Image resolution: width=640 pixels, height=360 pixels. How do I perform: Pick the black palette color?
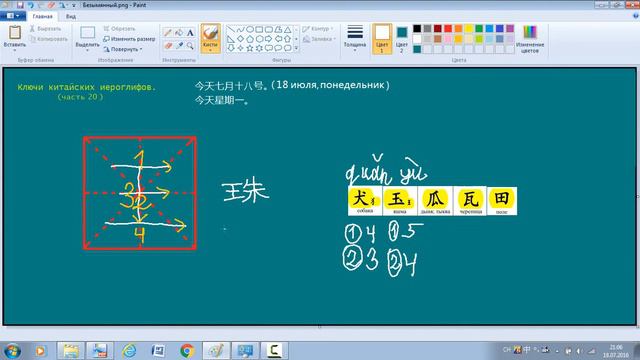(417, 29)
